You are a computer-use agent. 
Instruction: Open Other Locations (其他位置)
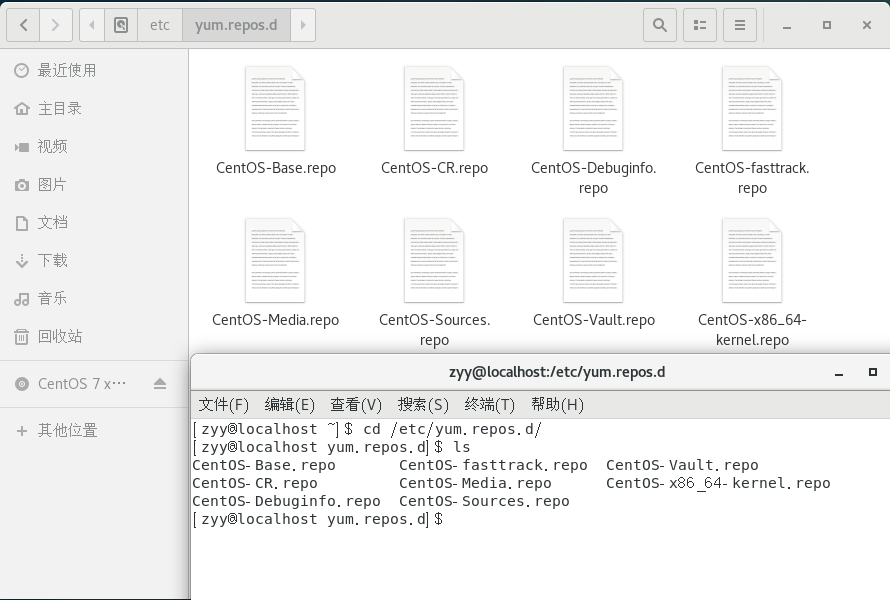[x=94, y=430]
